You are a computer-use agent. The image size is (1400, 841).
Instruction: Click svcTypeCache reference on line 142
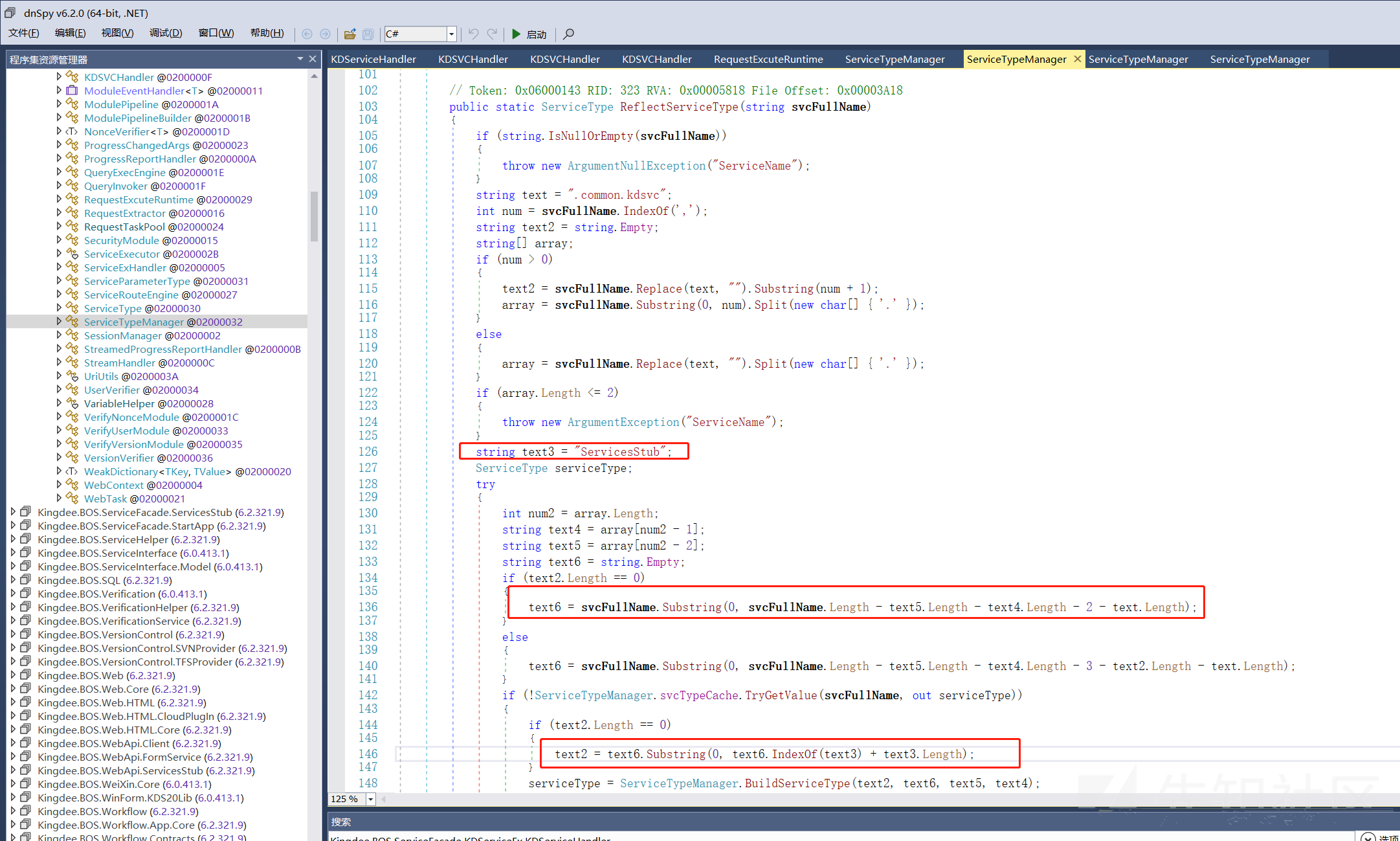[699, 695]
